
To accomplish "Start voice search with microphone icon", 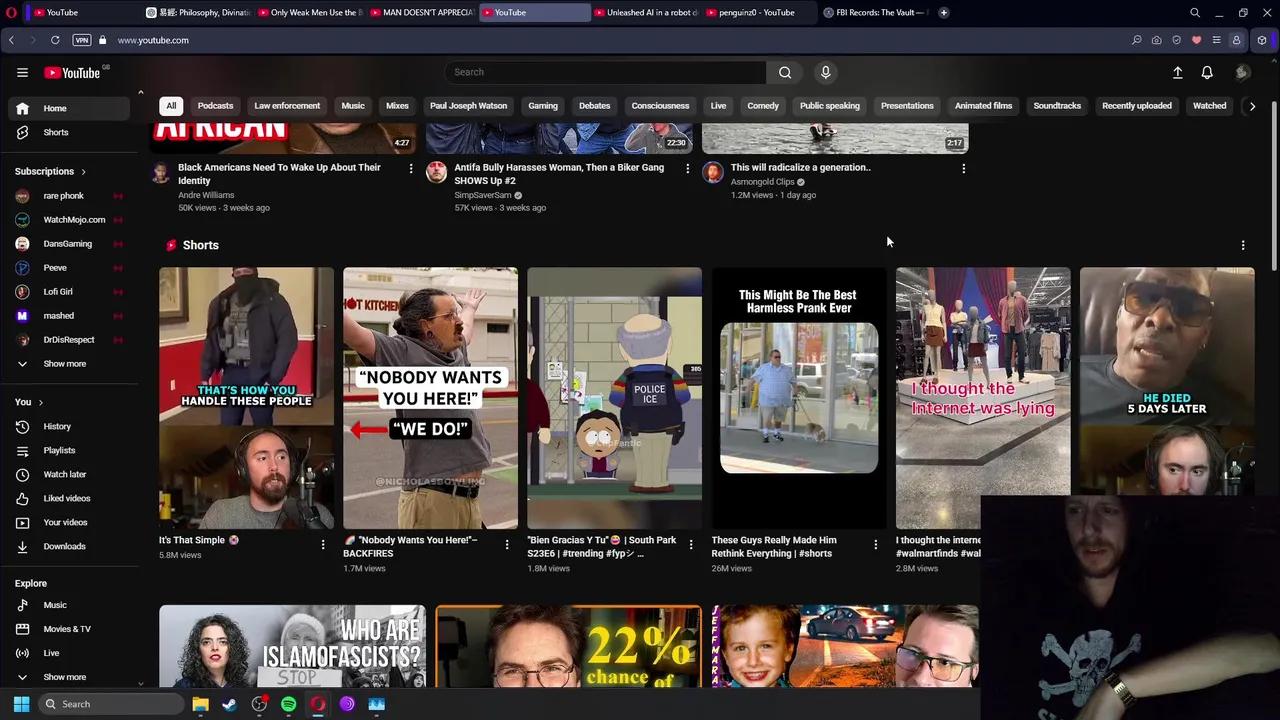I will point(826,72).
